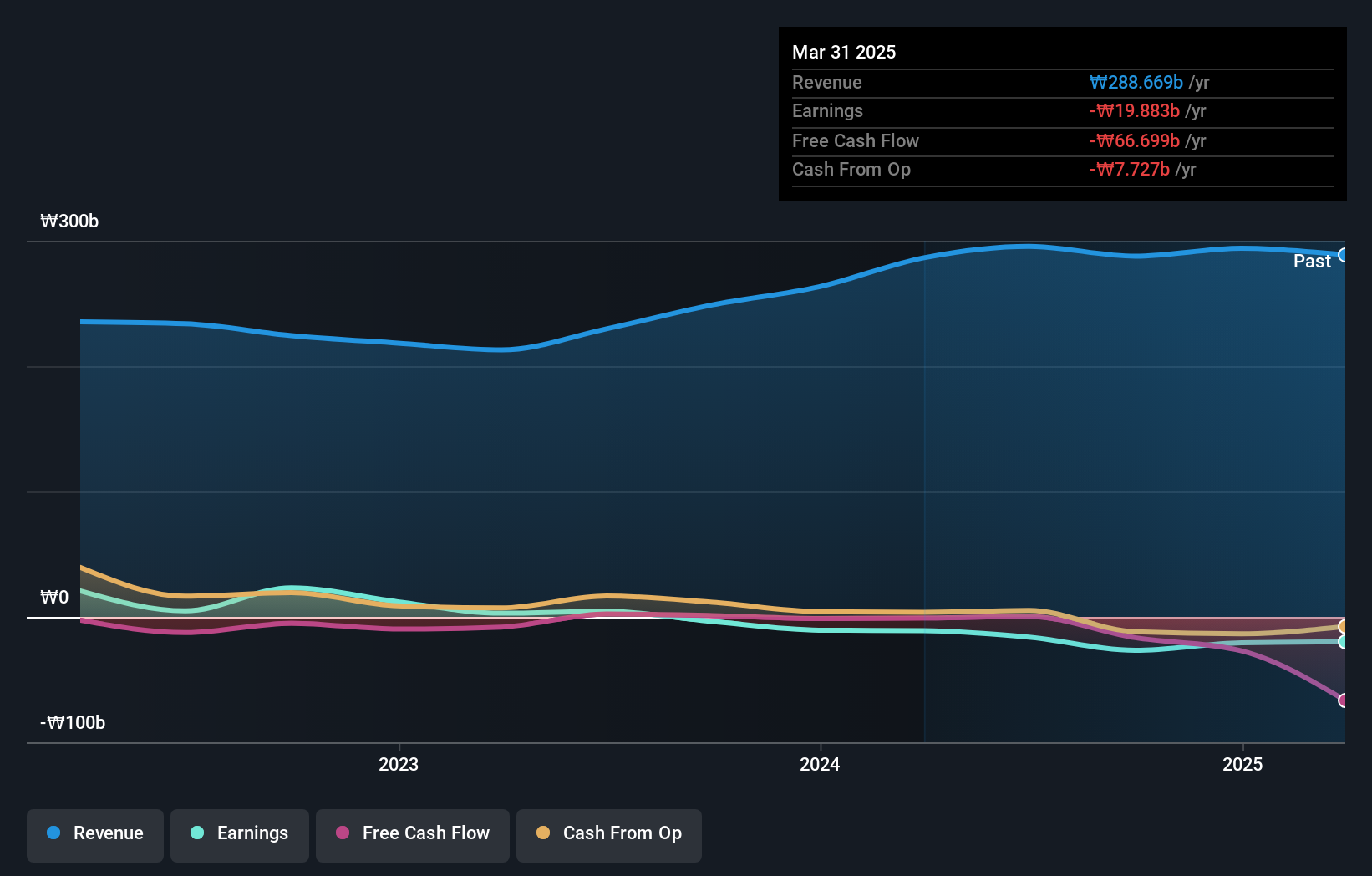
Task: Click the Earnings line endpoint marker
Action: [x=1343, y=642]
